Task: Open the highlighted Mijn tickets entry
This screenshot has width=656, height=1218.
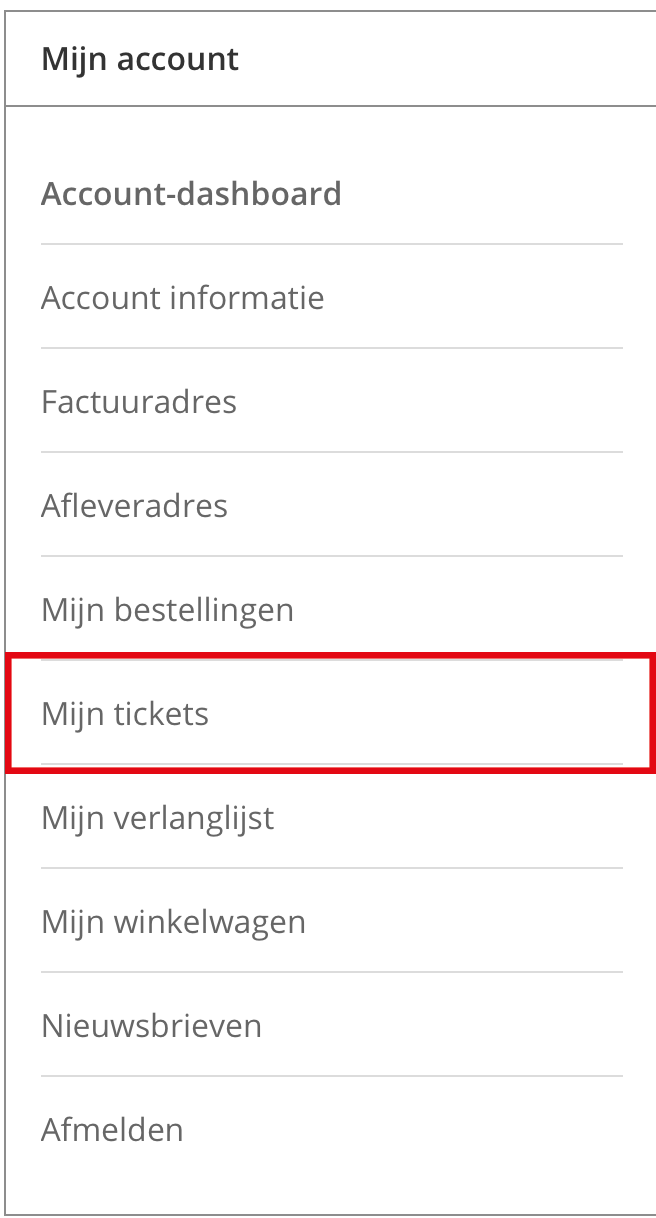Action: pyautogui.click(x=125, y=713)
